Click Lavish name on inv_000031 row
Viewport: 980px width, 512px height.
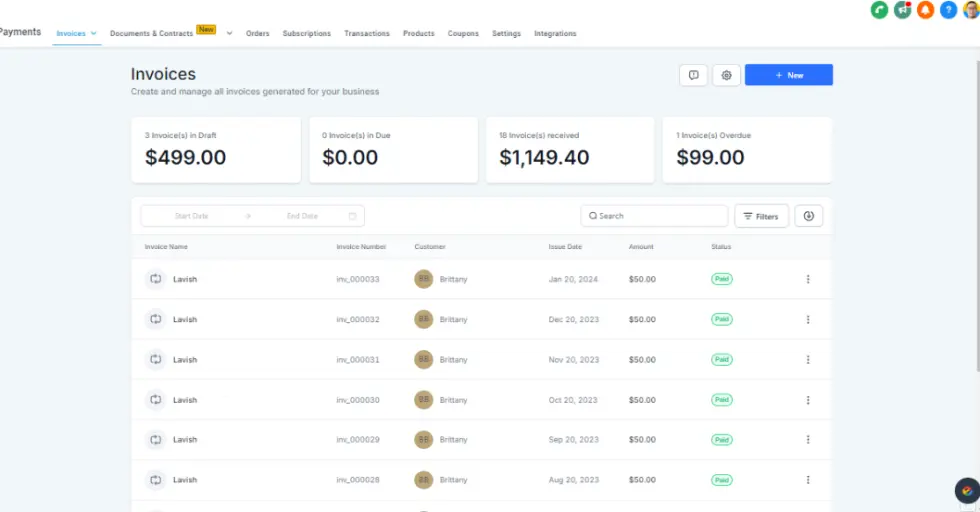coord(185,359)
